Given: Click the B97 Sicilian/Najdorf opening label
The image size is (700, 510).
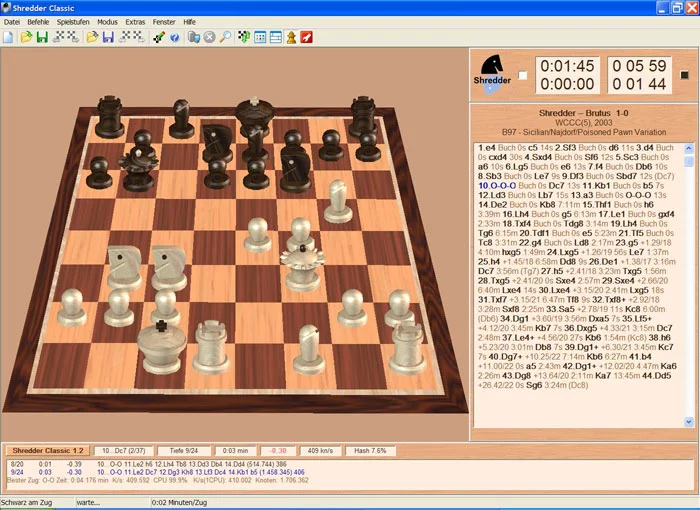Looking at the screenshot, I should (583, 132).
